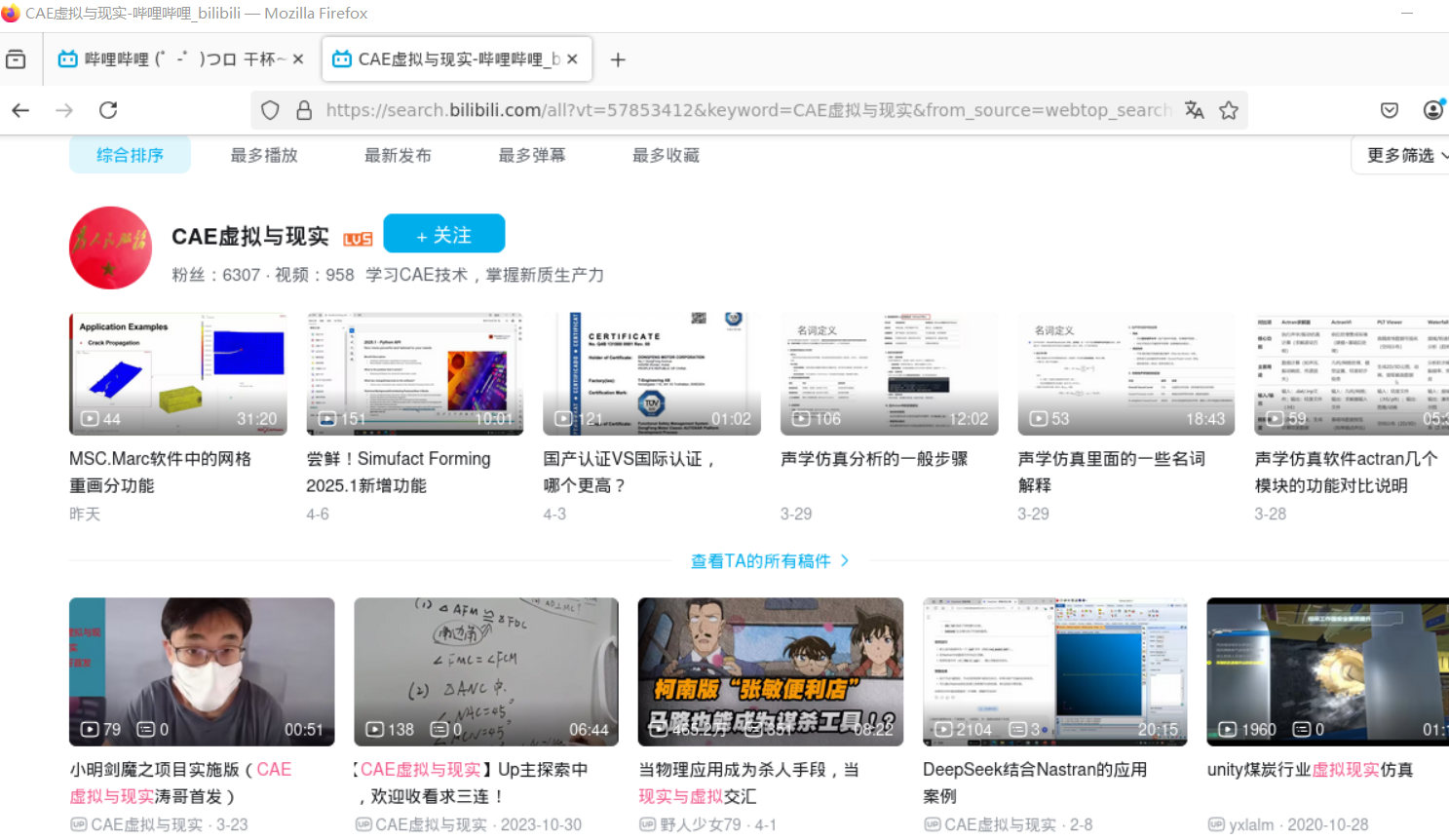Open title unity煤炭行业虚拟现实仿真
Screen dimensions: 1449x840
click(1311, 770)
